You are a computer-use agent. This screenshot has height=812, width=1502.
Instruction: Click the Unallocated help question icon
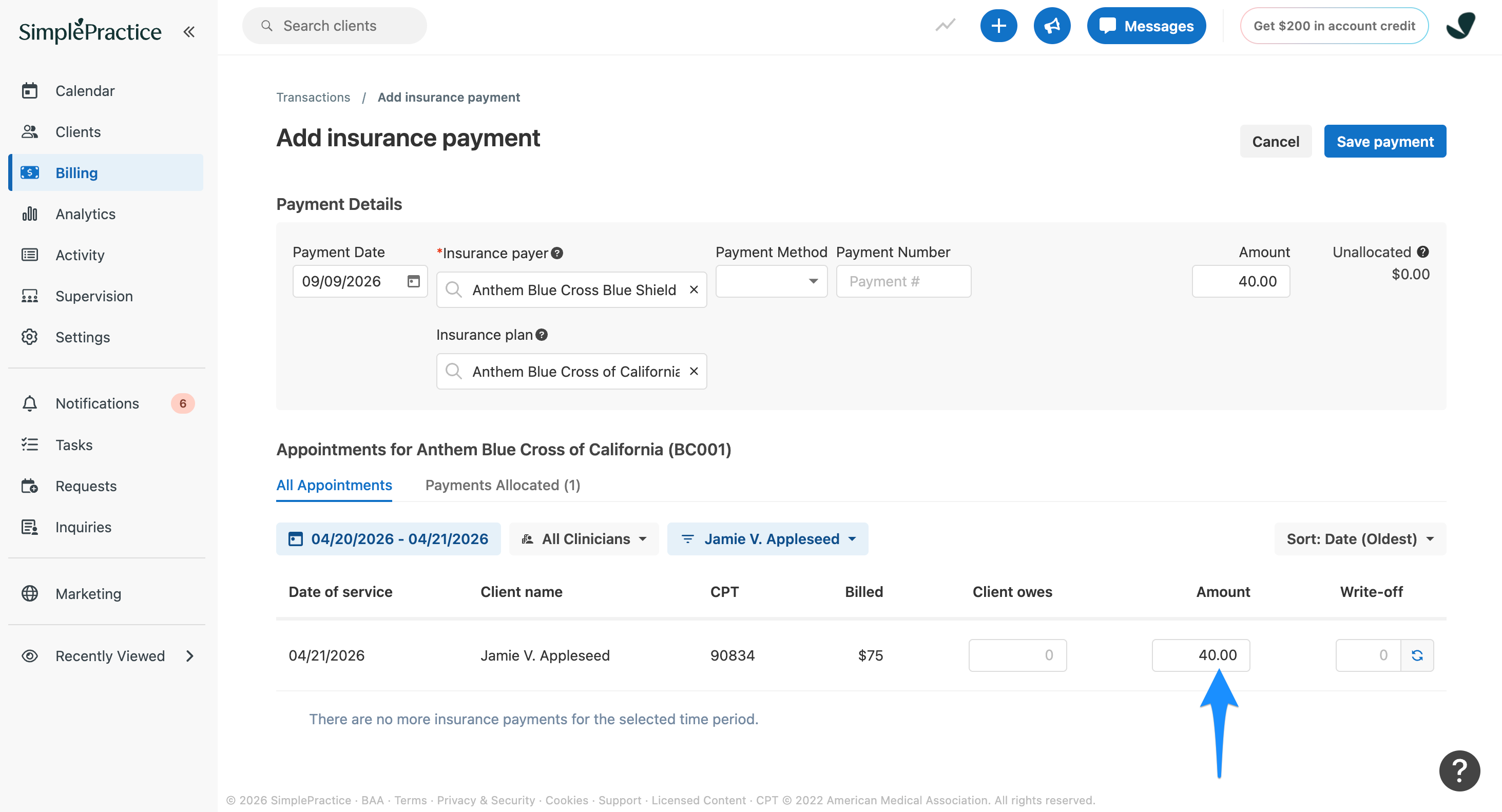(x=1423, y=252)
